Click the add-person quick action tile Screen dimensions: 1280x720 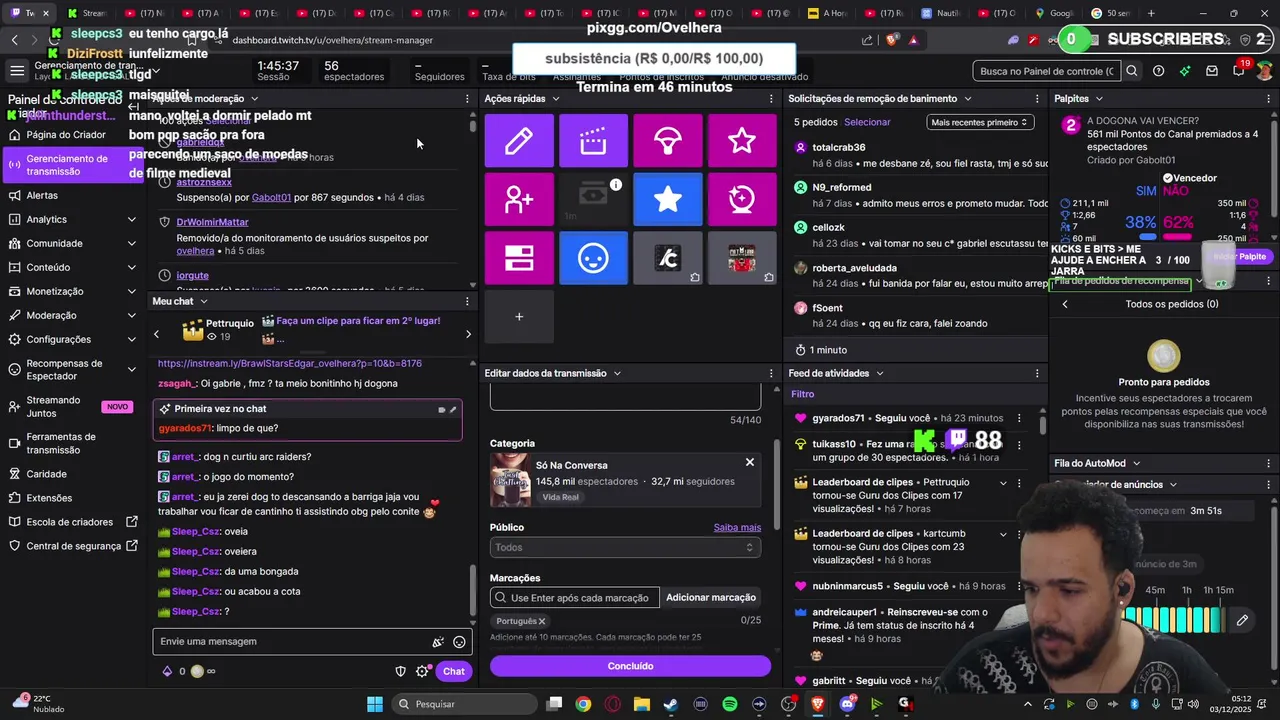tap(519, 199)
